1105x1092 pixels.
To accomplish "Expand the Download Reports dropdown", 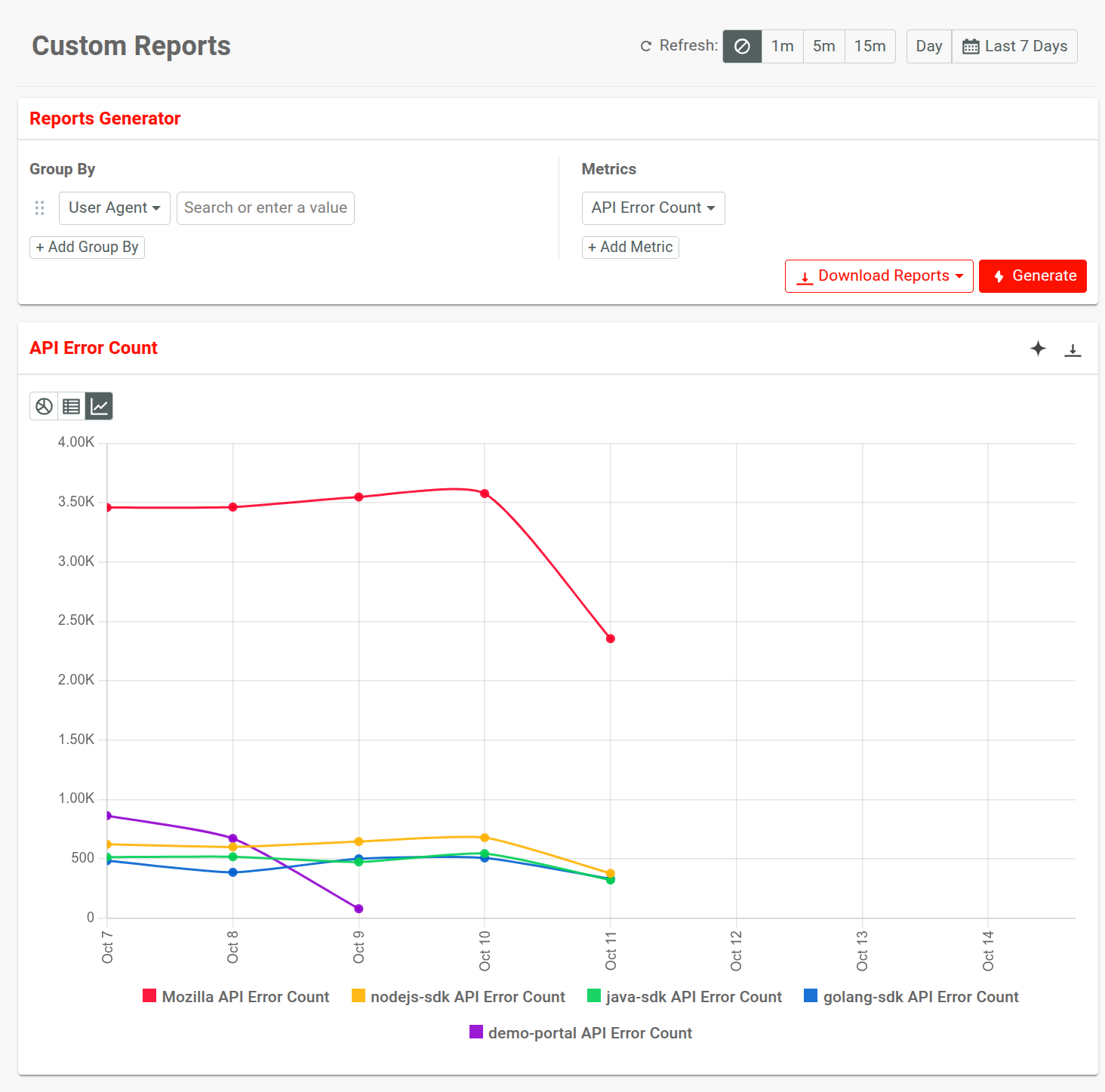I will tap(879, 275).
